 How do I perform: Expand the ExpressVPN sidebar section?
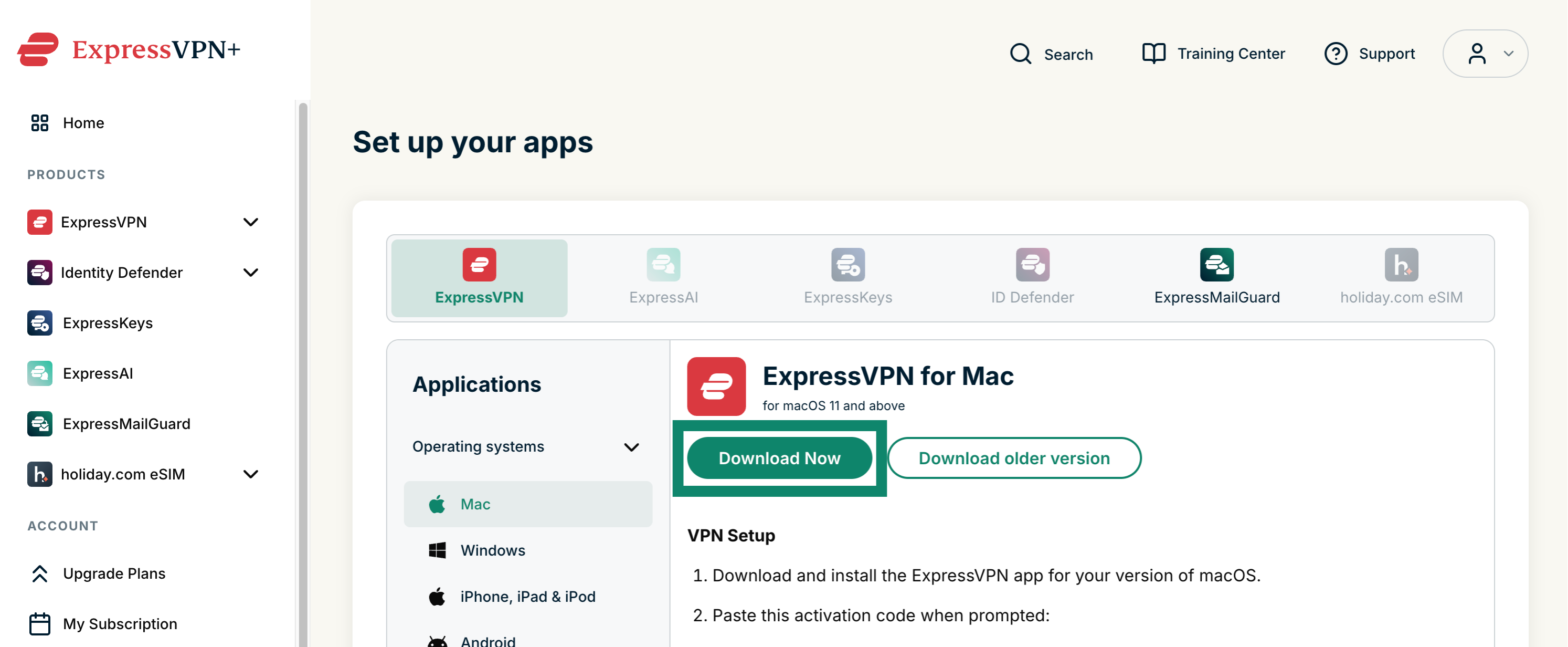(251, 222)
